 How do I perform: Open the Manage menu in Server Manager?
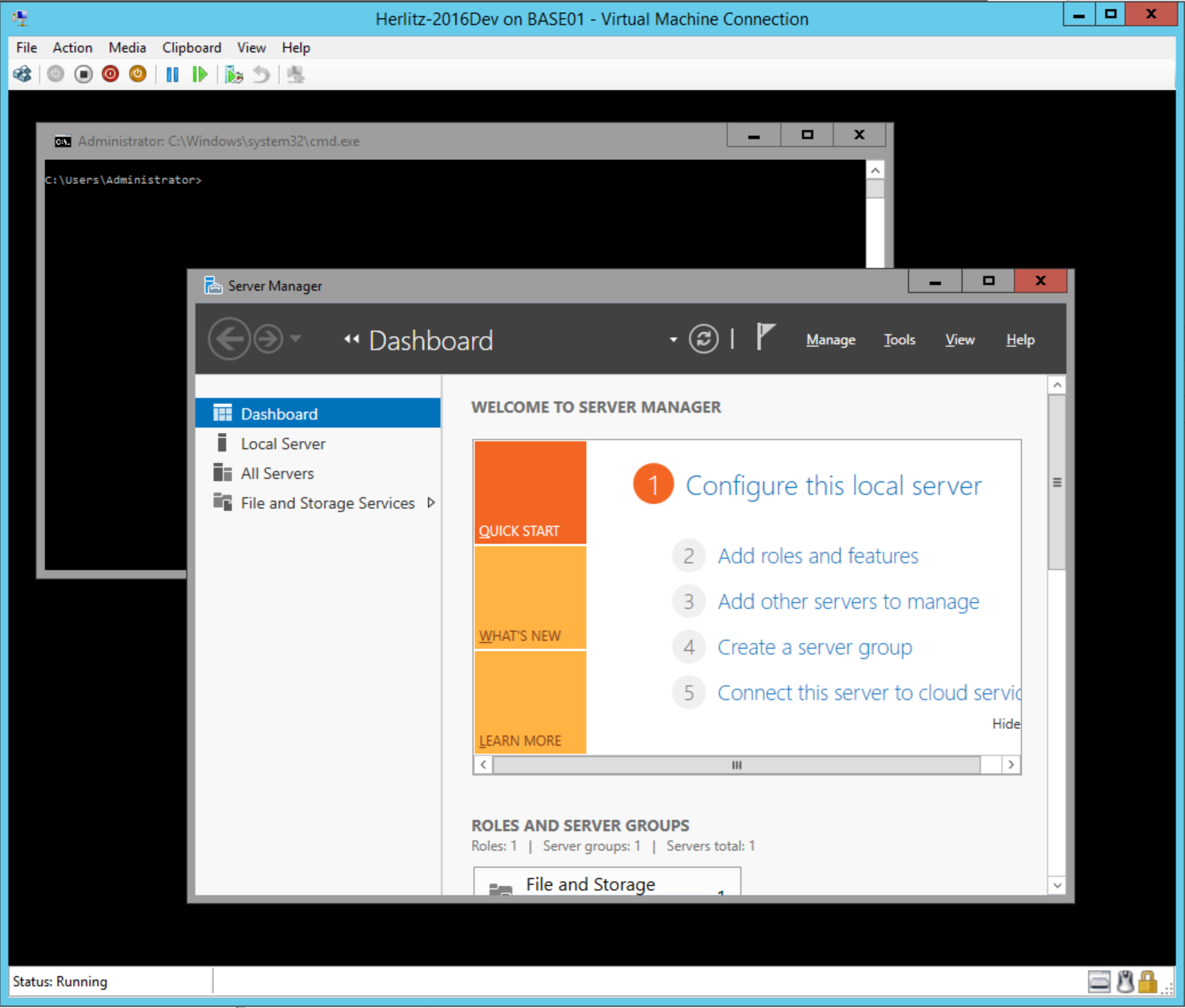(x=830, y=340)
